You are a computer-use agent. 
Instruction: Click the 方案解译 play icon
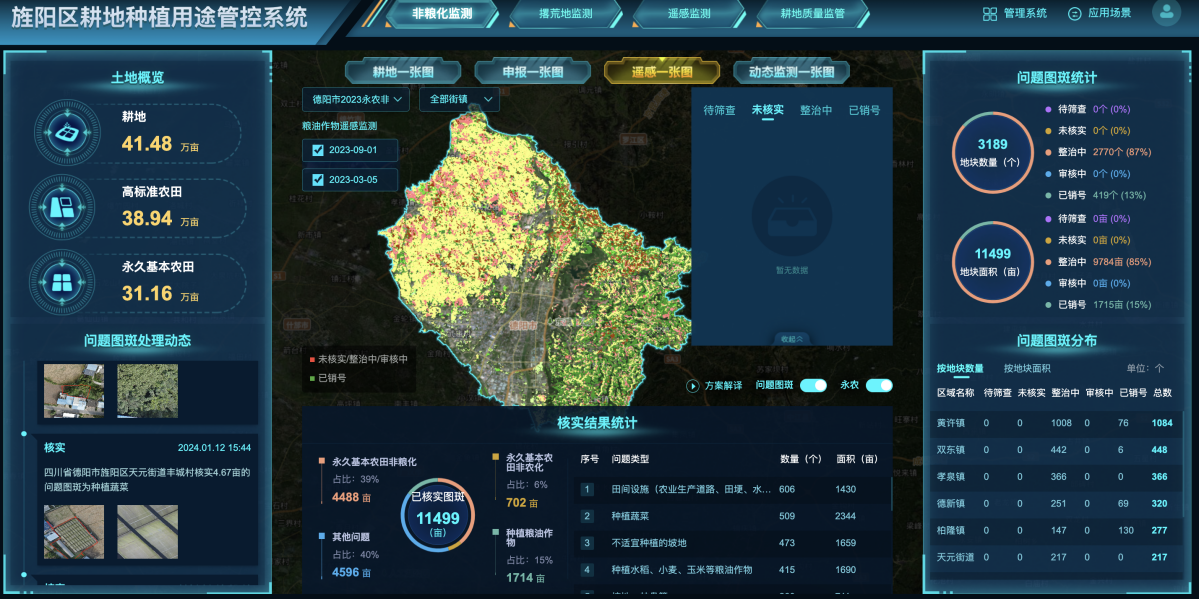(692, 386)
